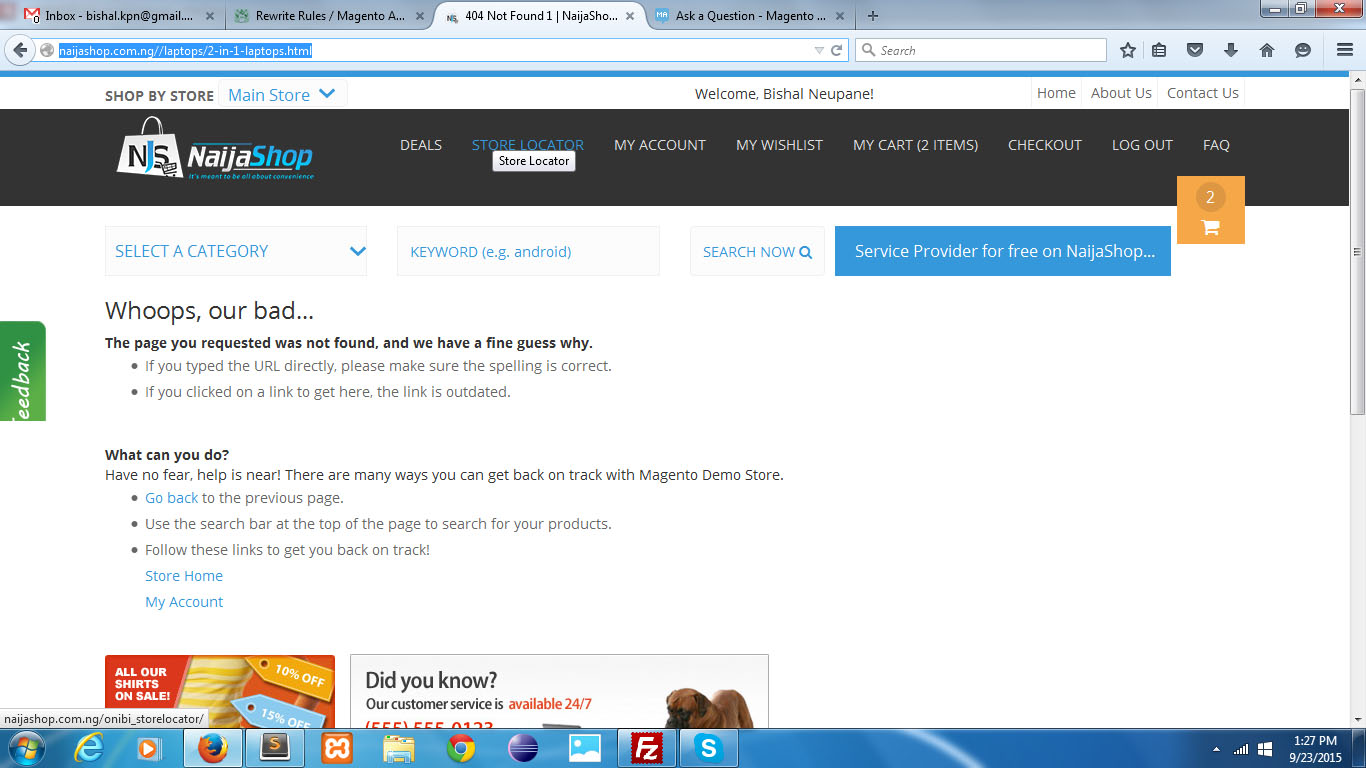1366x768 pixels.
Task: Close the 404 Not Found tab
Action: pos(630,16)
